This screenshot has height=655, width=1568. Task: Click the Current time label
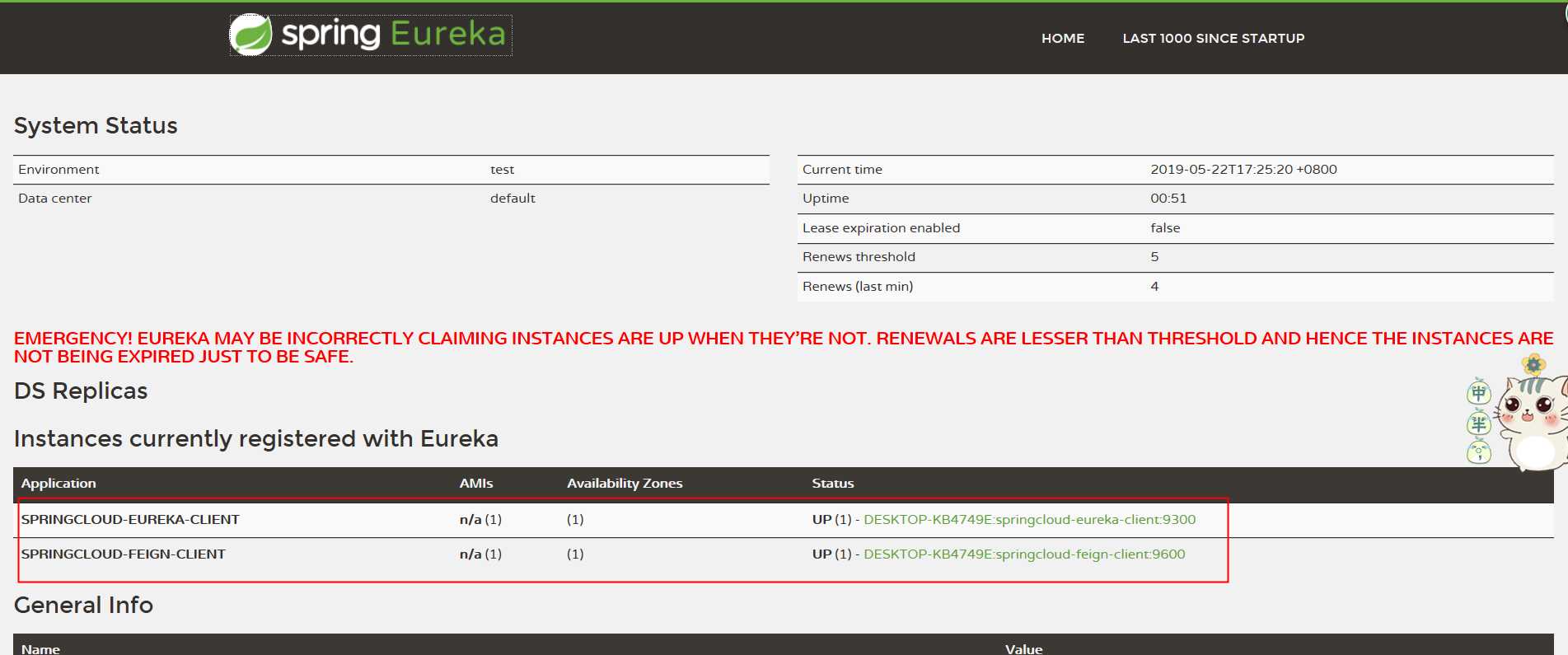tap(842, 169)
